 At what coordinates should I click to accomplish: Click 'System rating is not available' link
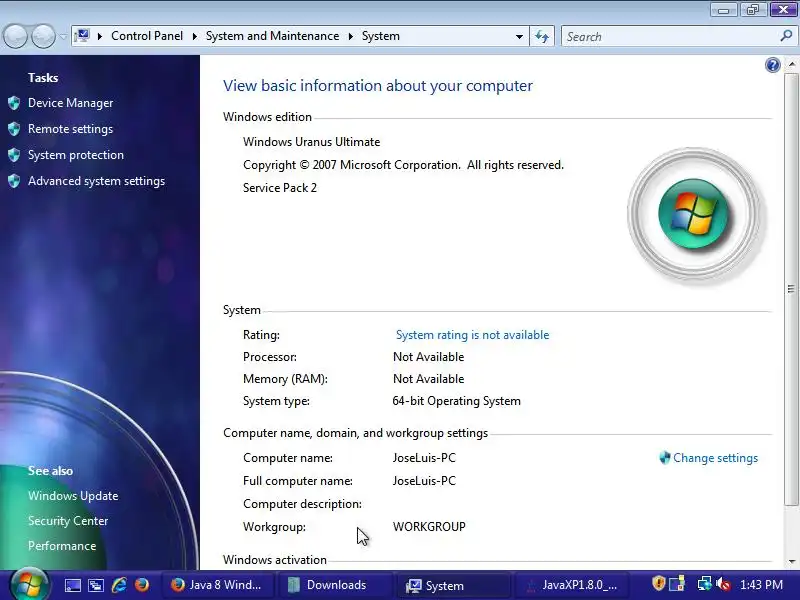point(472,335)
